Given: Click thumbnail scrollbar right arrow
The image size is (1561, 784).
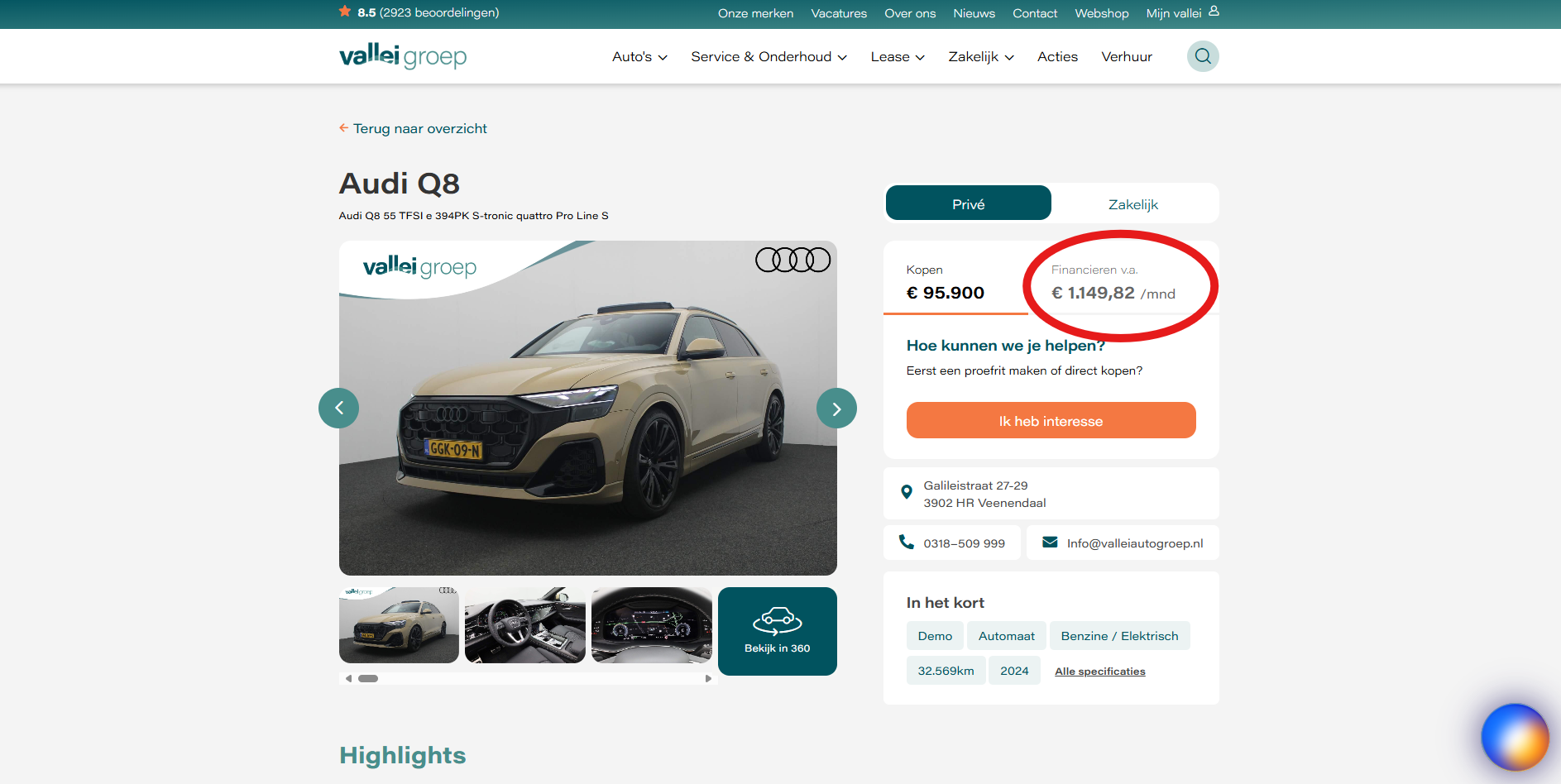Looking at the screenshot, I should click(x=708, y=678).
